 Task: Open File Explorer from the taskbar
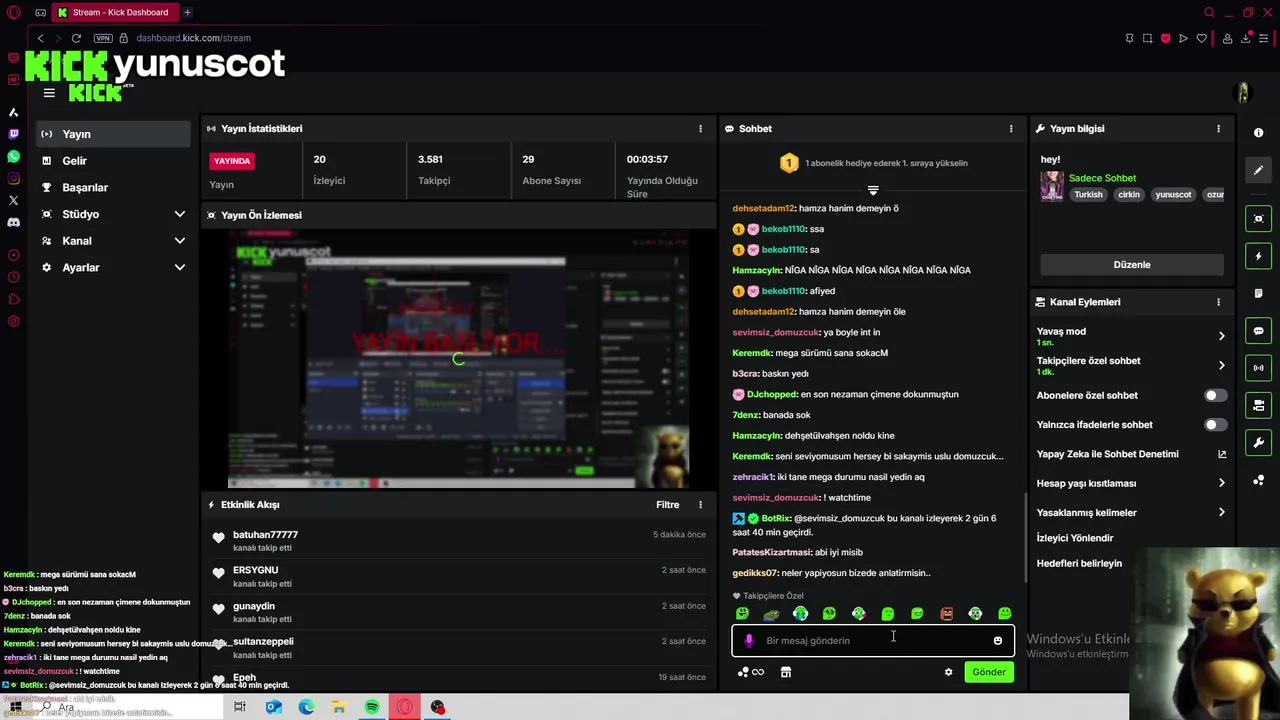point(339,707)
